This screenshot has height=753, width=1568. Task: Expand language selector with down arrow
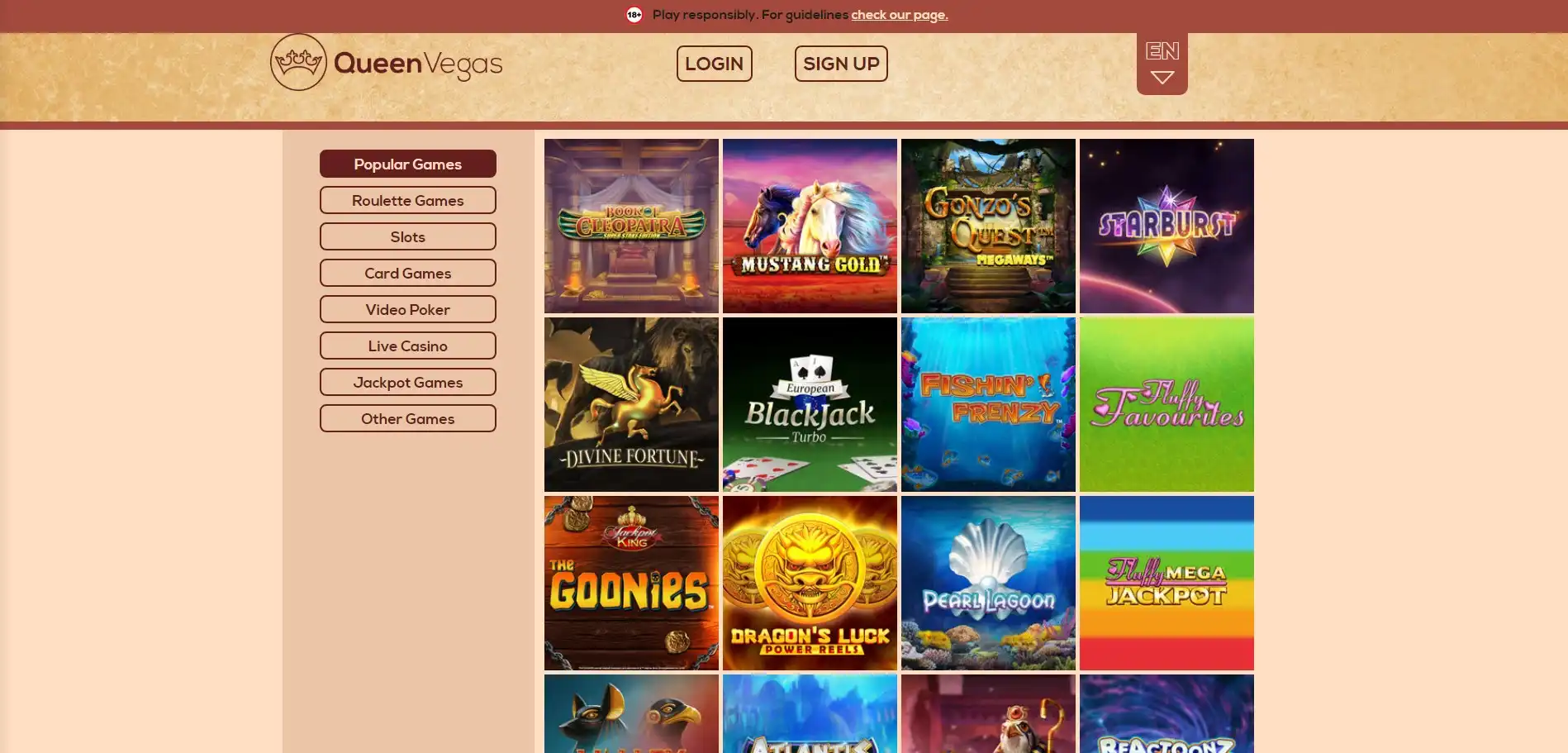pyautogui.click(x=1162, y=78)
